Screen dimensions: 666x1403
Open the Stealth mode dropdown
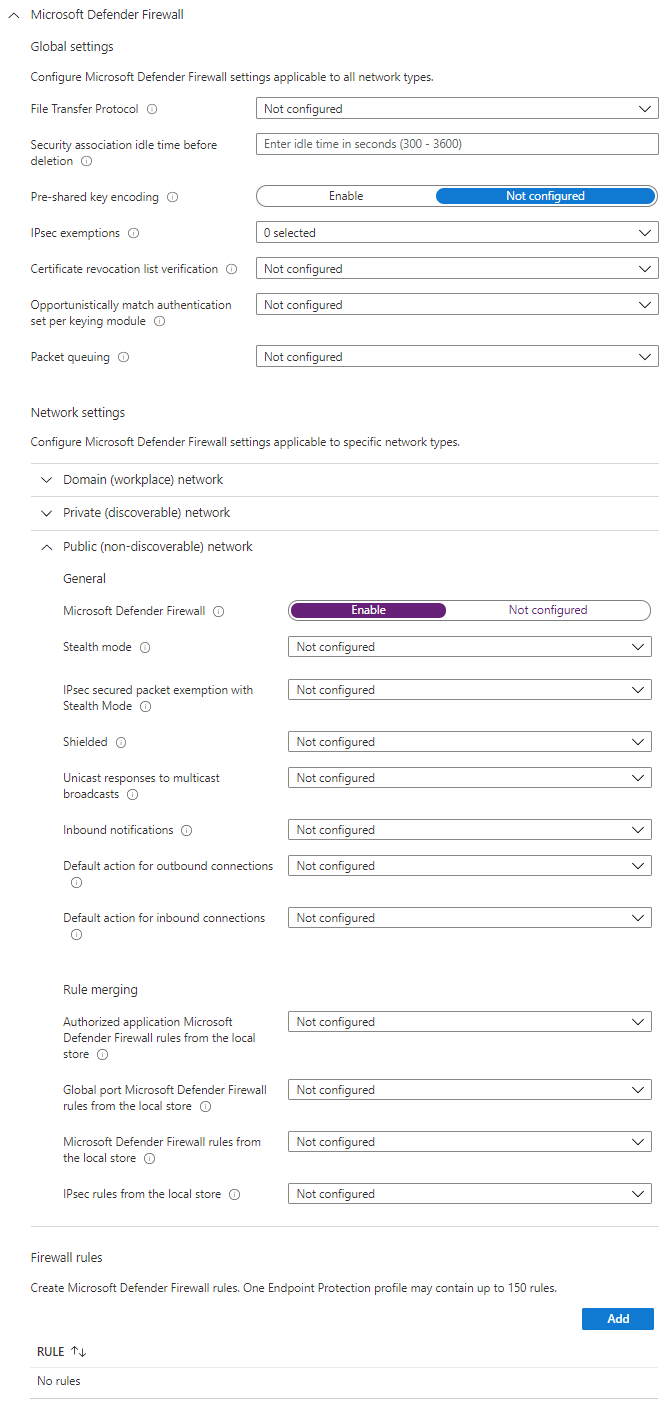point(469,647)
